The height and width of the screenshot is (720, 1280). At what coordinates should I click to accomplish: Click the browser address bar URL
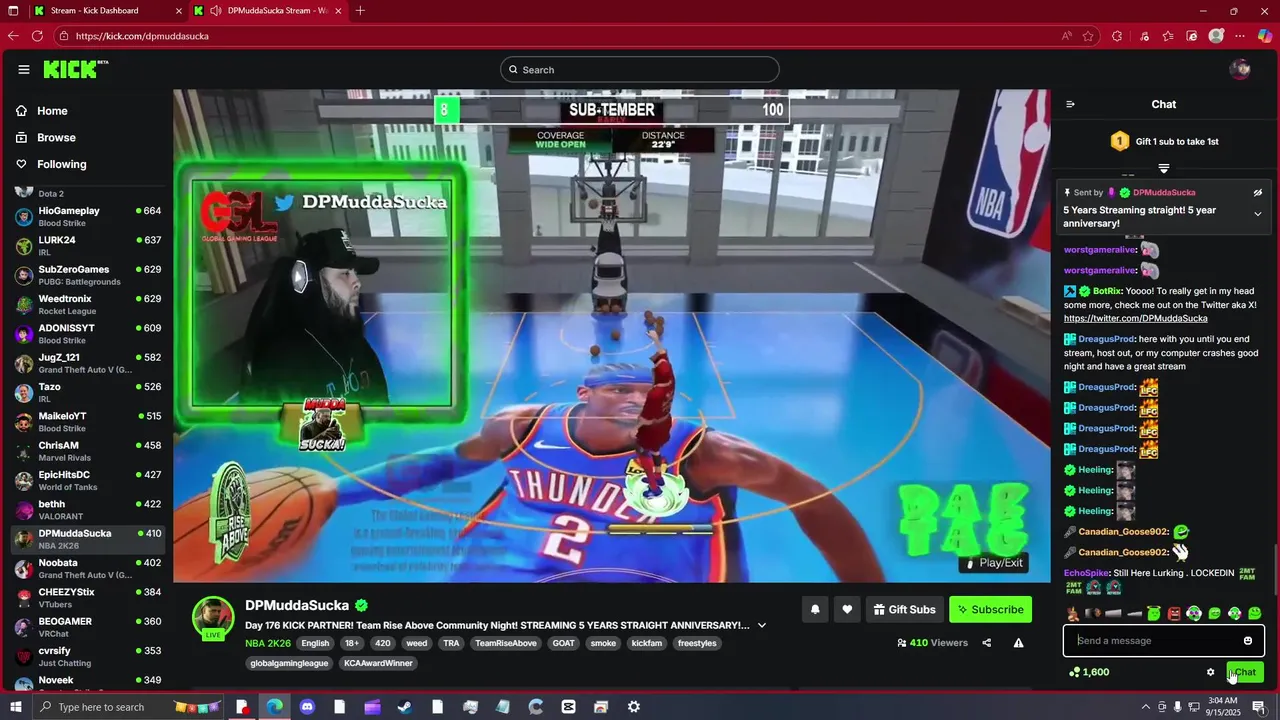(x=142, y=36)
